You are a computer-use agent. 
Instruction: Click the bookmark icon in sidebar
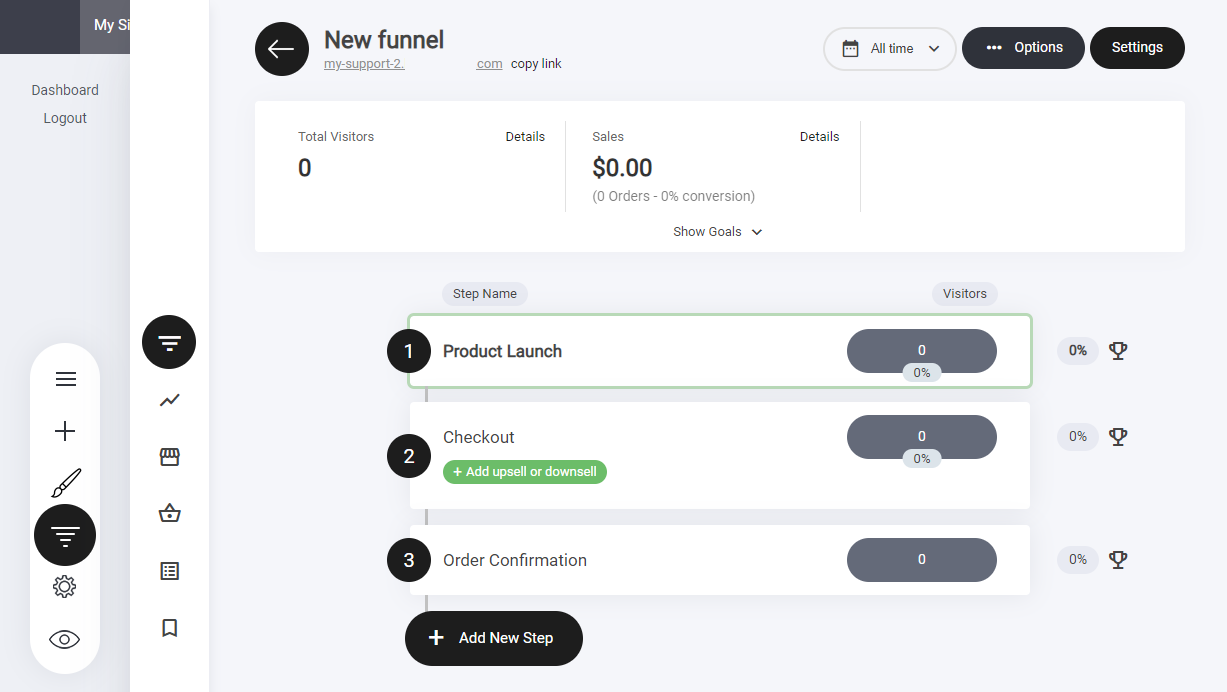click(x=169, y=628)
